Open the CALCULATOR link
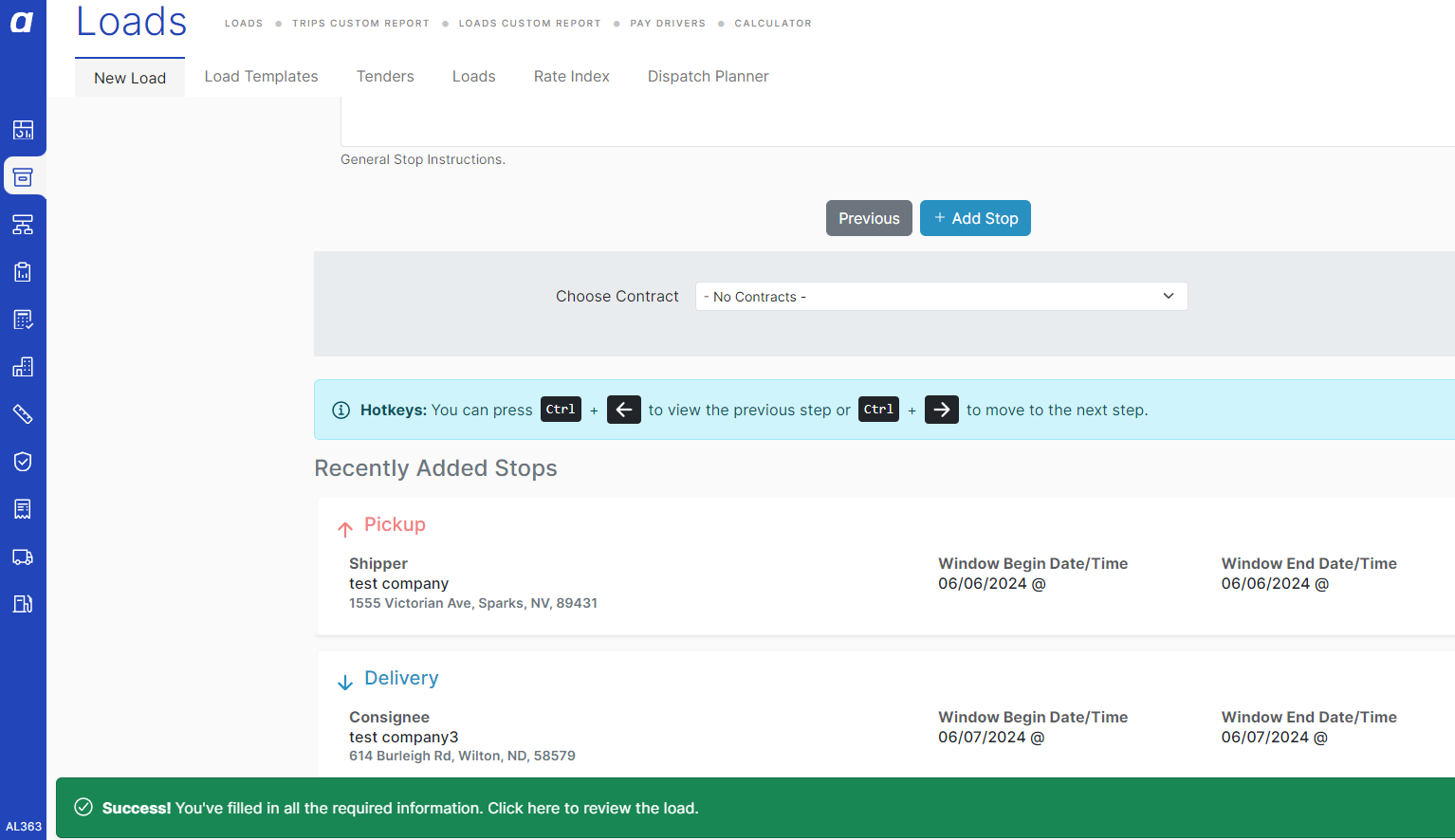Screen dimensions: 1455x840 (773, 23)
